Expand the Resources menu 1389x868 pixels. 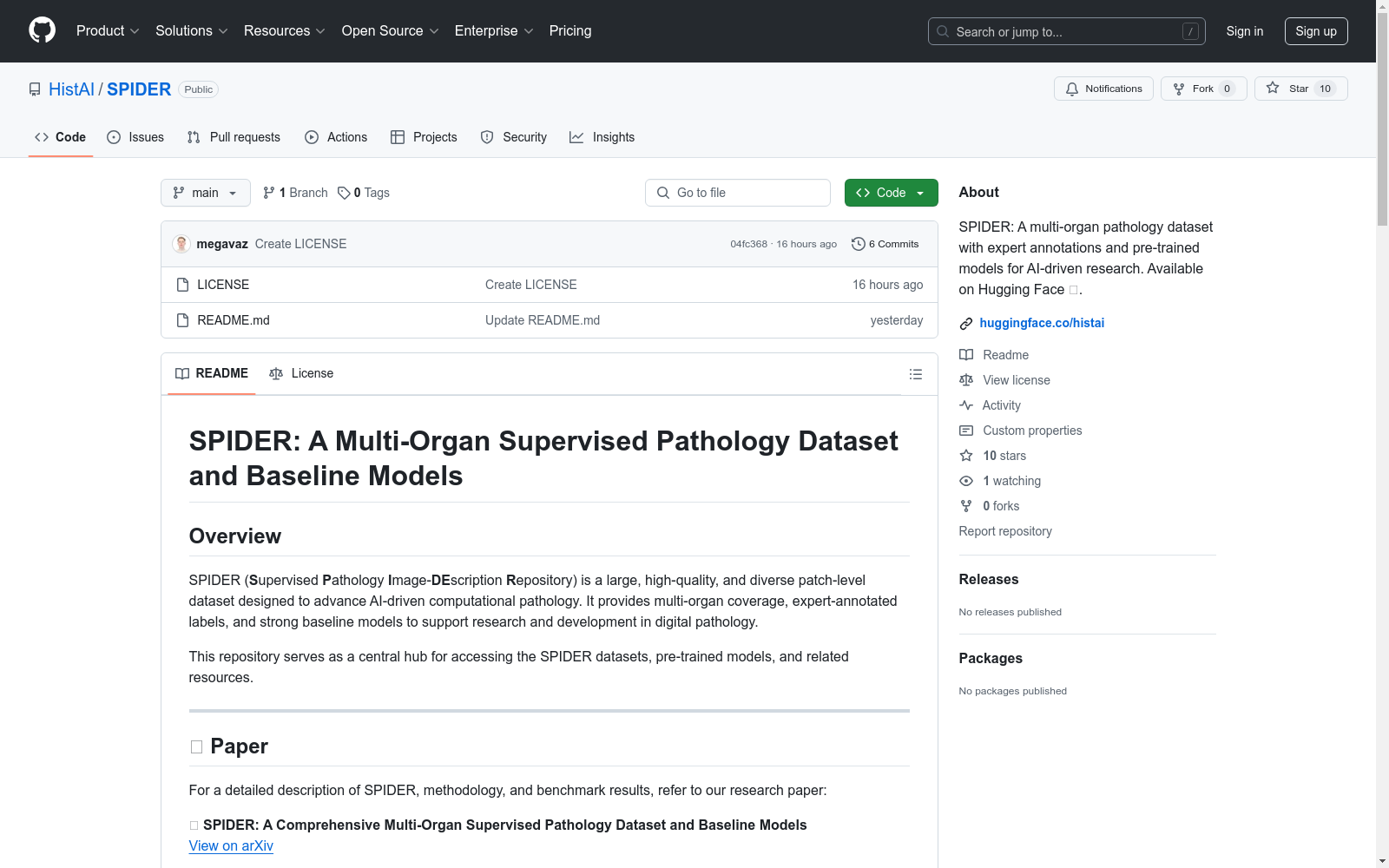(x=285, y=31)
